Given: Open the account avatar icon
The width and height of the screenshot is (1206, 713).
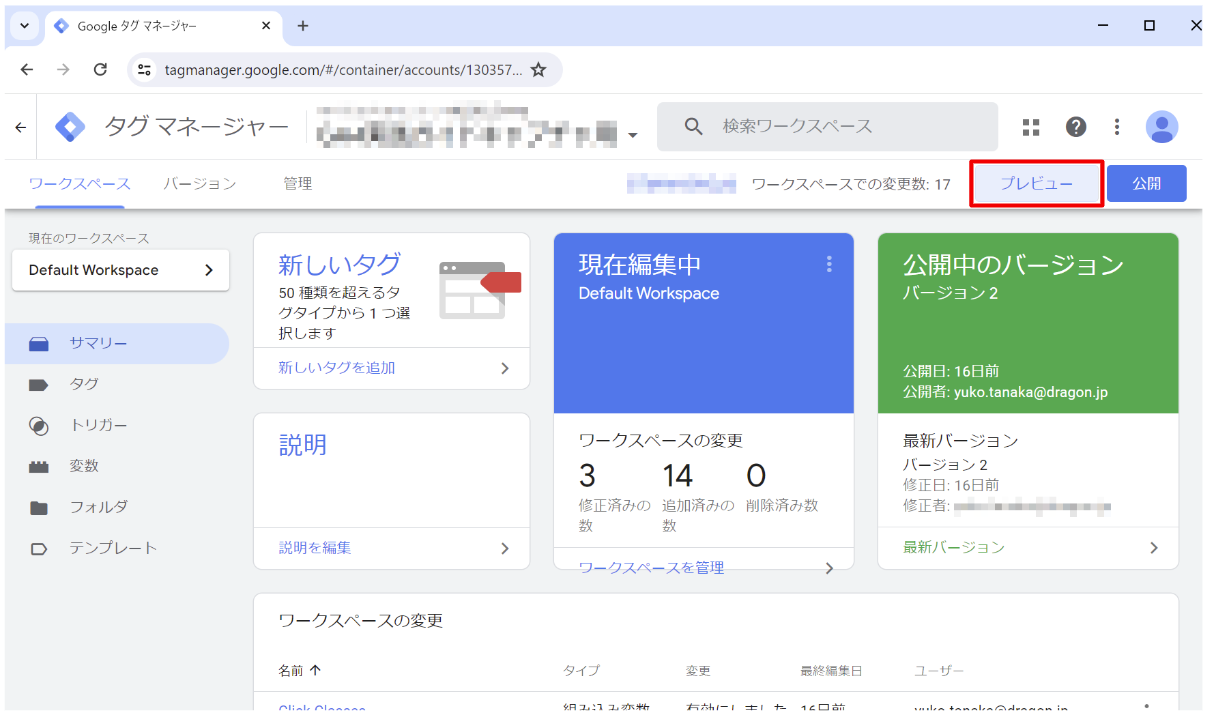Looking at the screenshot, I should coord(1161,127).
